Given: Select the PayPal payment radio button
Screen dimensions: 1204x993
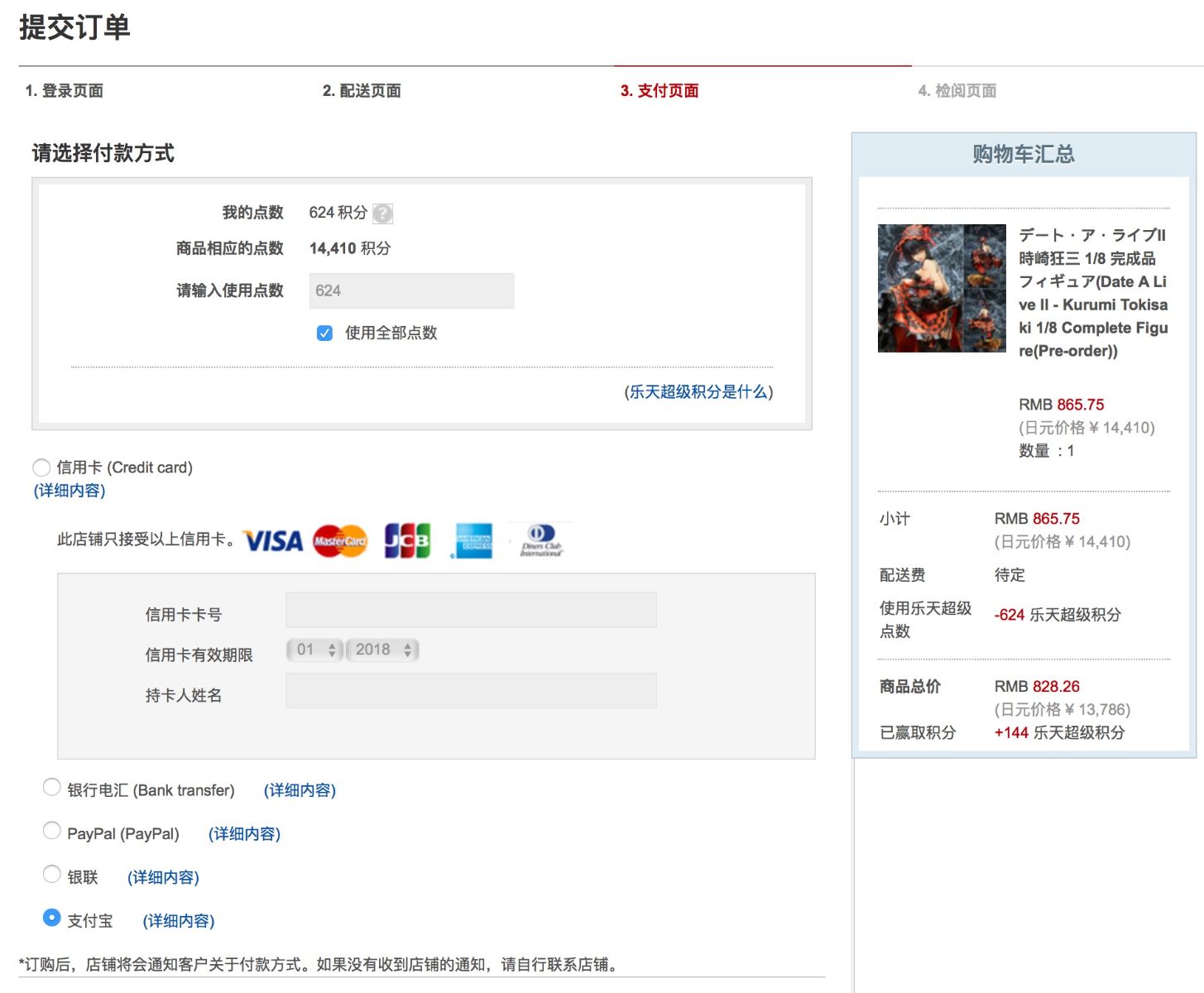Looking at the screenshot, I should (51, 831).
